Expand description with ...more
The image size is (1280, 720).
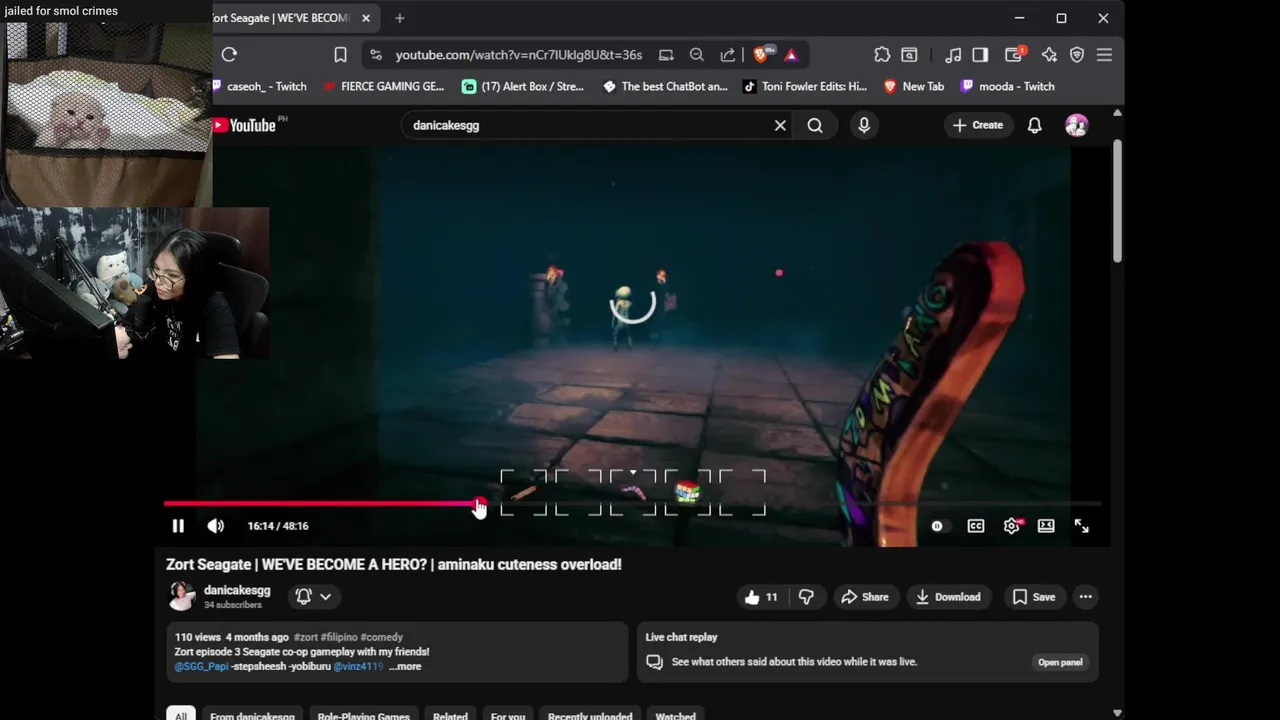click(x=405, y=667)
